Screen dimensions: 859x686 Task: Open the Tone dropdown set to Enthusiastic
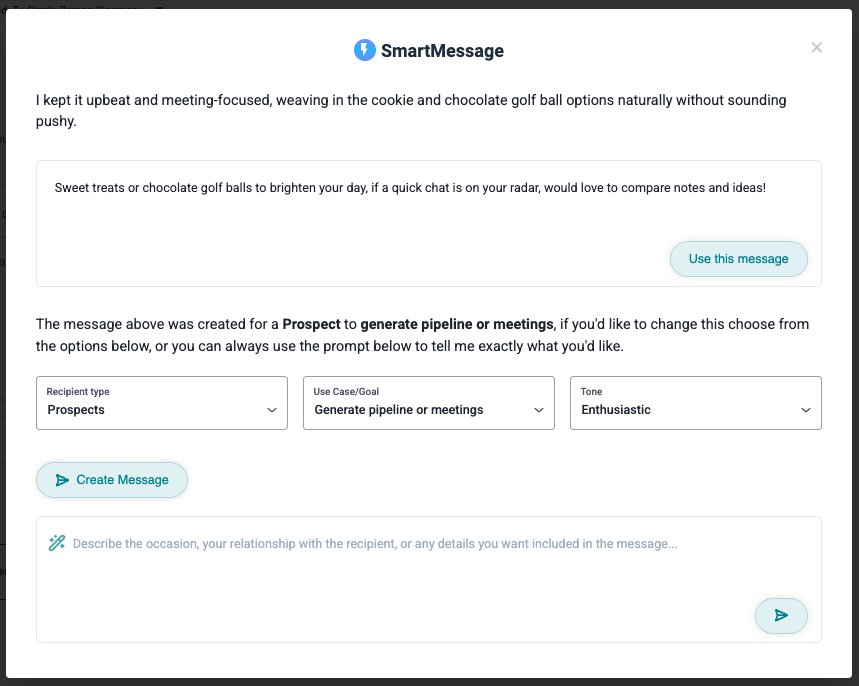695,403
